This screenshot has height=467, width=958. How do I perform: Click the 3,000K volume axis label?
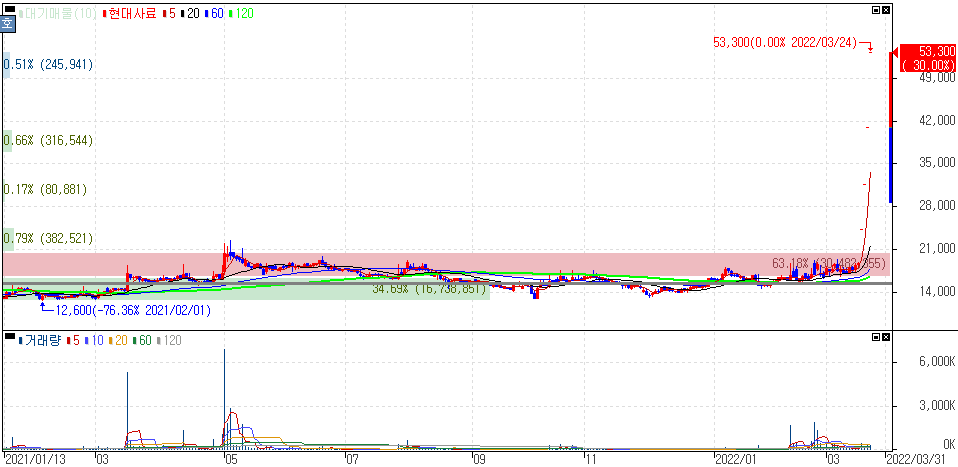(x=936, y=405)
